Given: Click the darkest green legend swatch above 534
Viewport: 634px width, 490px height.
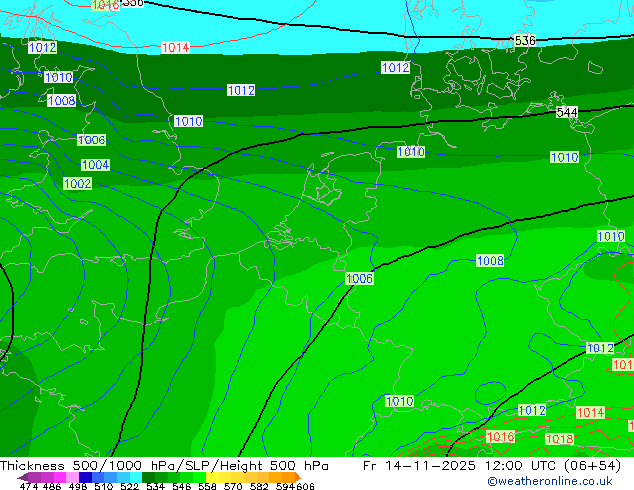Looking at the screenshot, I should (148, 477).
